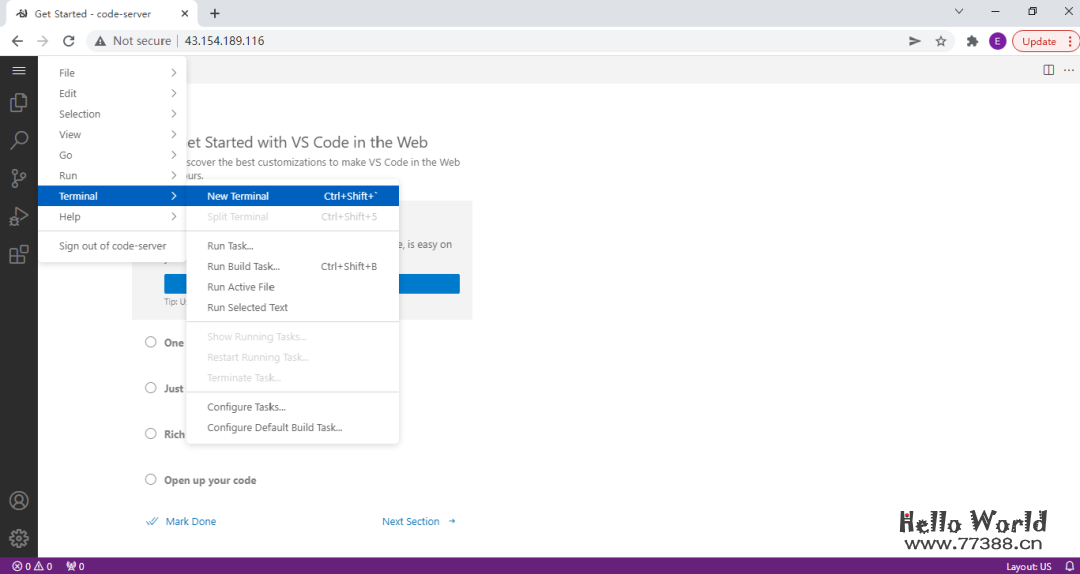The width and height of the screenshot is (1080, 574).
Task: Select the step radio button starting with 'One'
Action: tap(151, 342)
